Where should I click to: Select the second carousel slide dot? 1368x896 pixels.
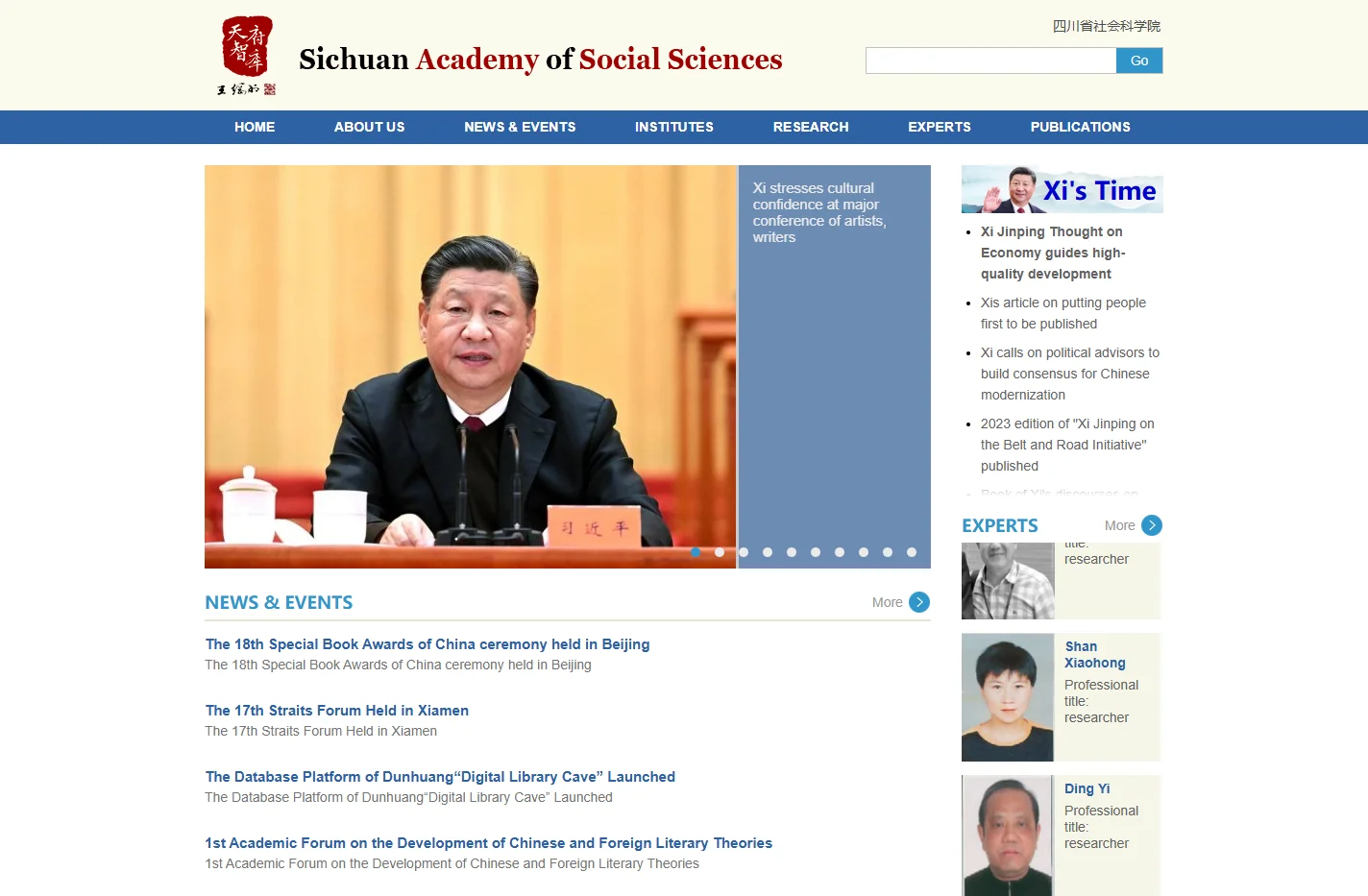720,552
